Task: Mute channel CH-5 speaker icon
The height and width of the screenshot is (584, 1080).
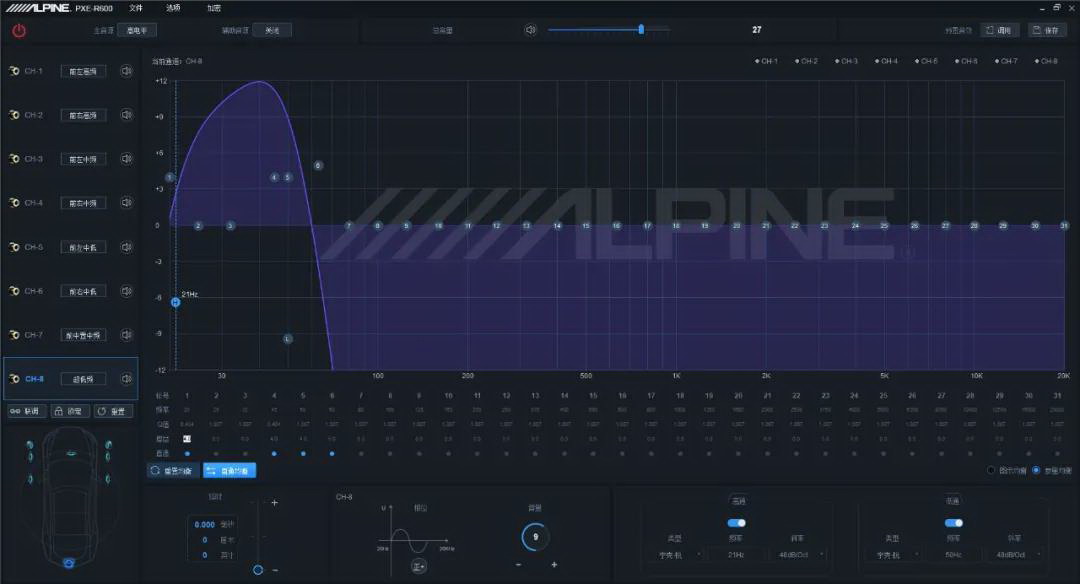Action: (126, 247)
